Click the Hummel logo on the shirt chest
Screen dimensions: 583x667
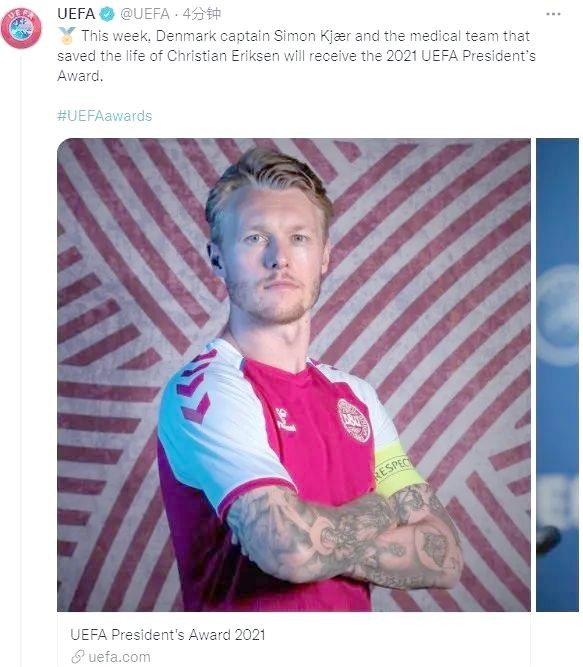(x=284, y=420)
